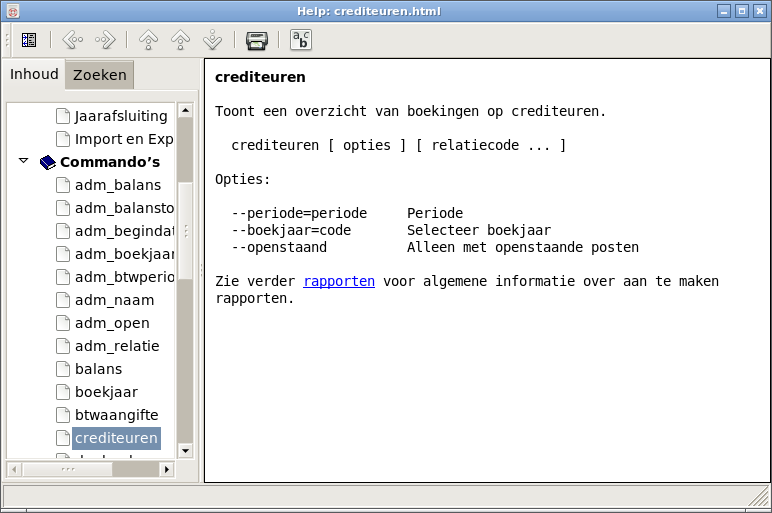Go forward in help history
Screen dimensions: 772x513
105,40
